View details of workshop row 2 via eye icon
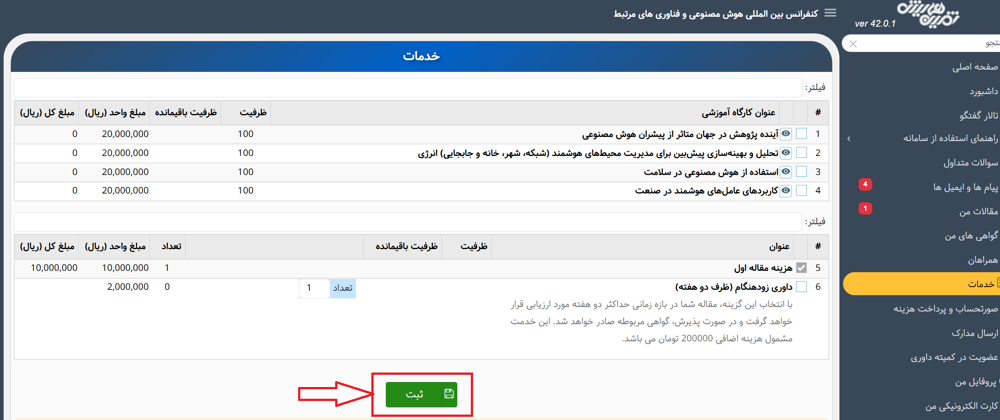The width and height of the screenshot is (1000, 420). tap(786, 153)
